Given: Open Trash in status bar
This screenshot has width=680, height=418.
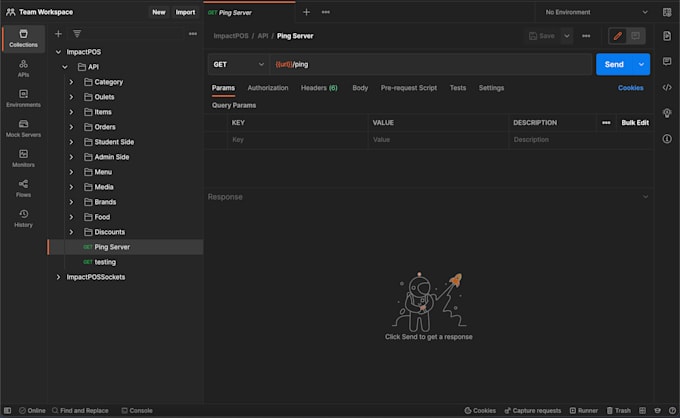Looking at the screenshot, I should (618, 410).
